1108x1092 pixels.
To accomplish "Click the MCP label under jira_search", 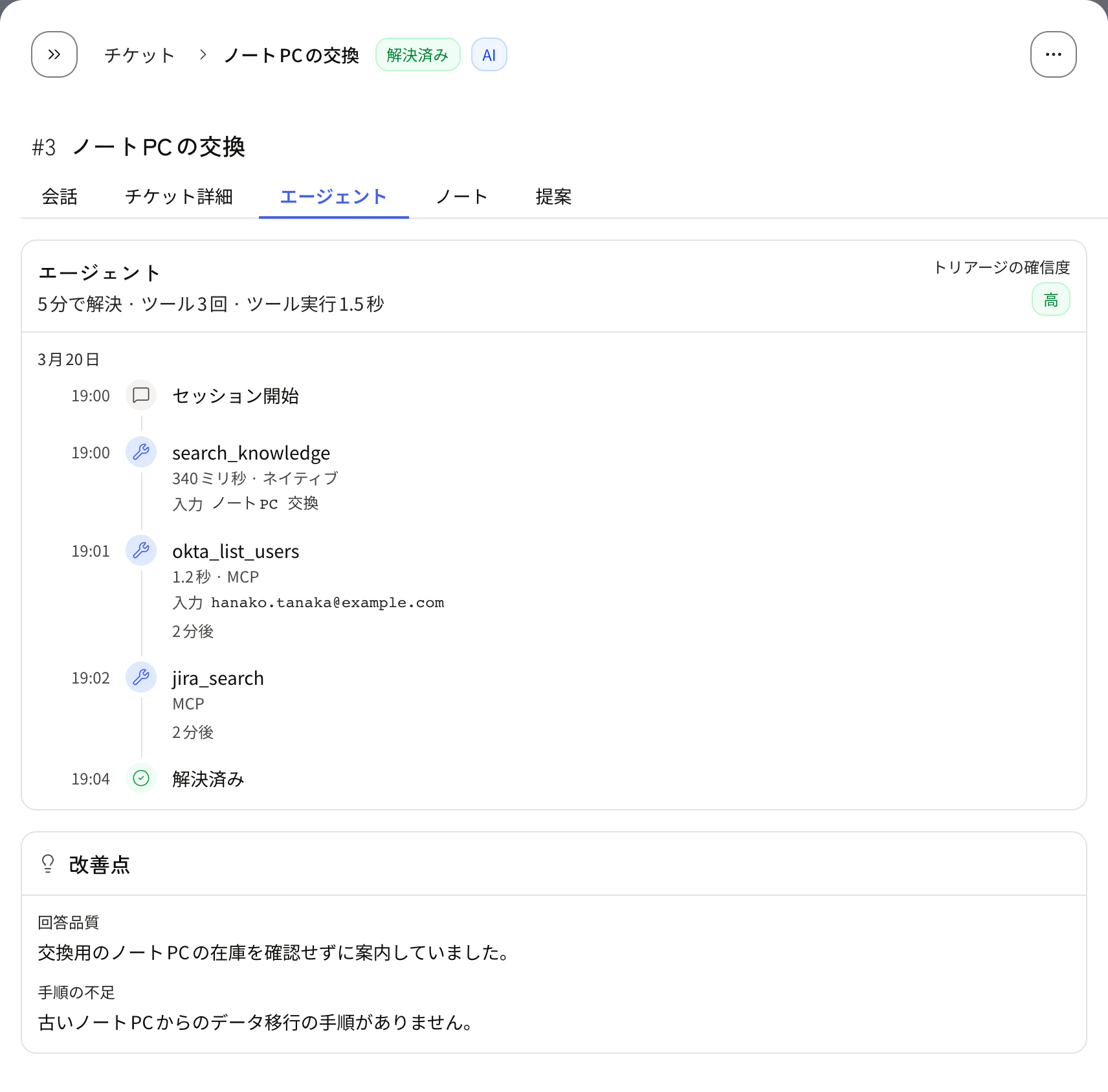I will [x=188, y=704].
